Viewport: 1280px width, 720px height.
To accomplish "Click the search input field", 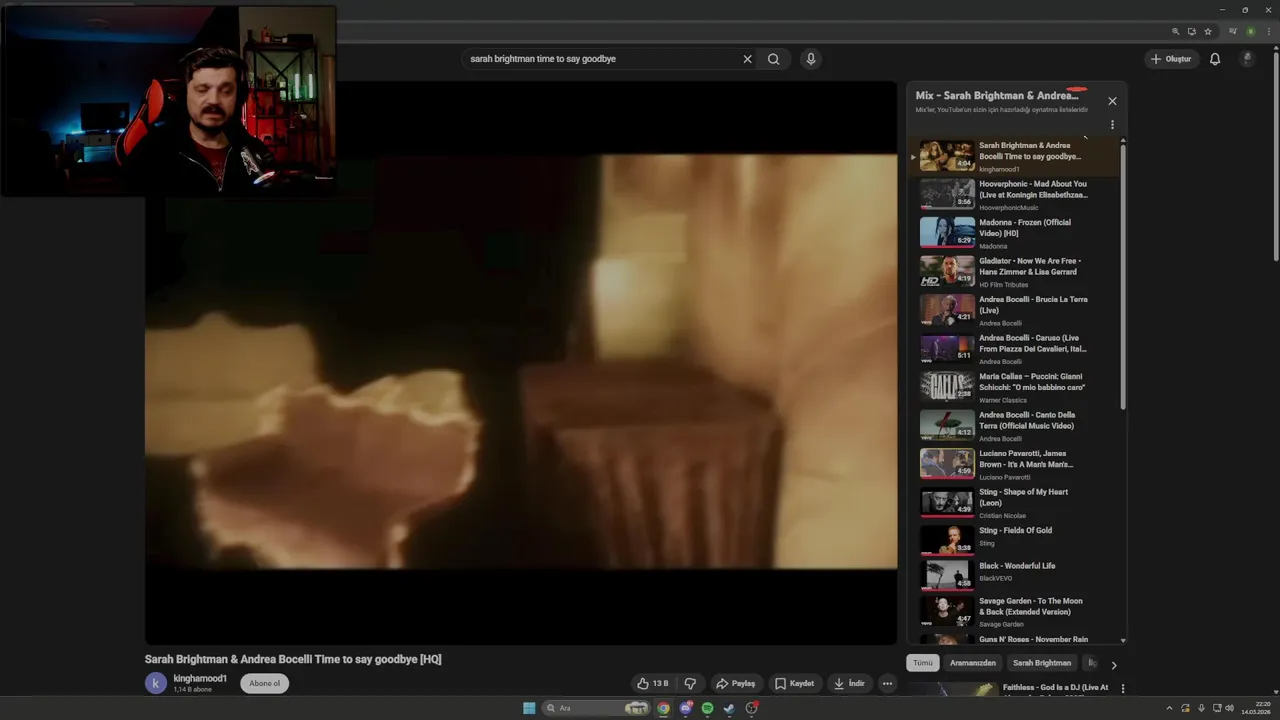I will click(600, 59).
